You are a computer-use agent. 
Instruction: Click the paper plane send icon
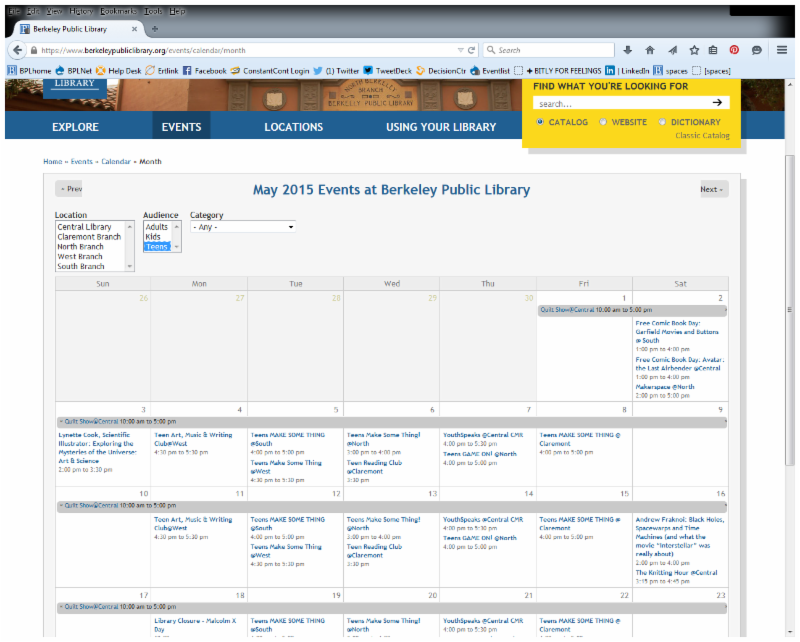672,50
